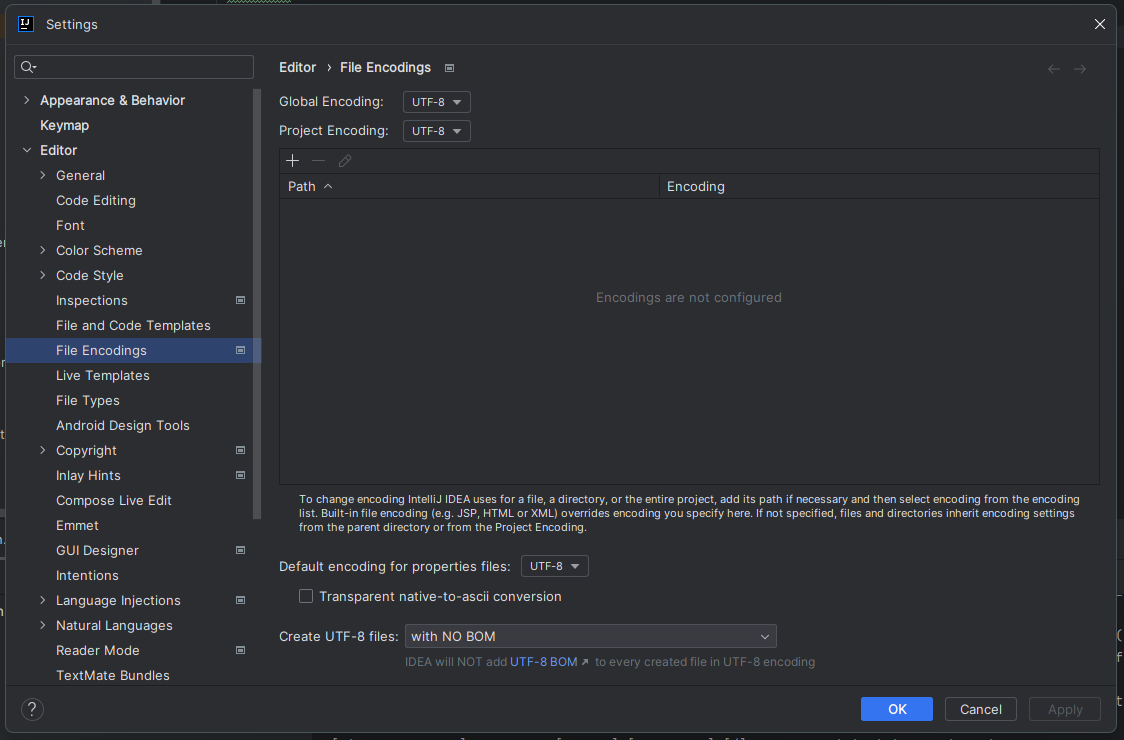
Task: Click the help question mark icon
Action: tap(32, 709)
